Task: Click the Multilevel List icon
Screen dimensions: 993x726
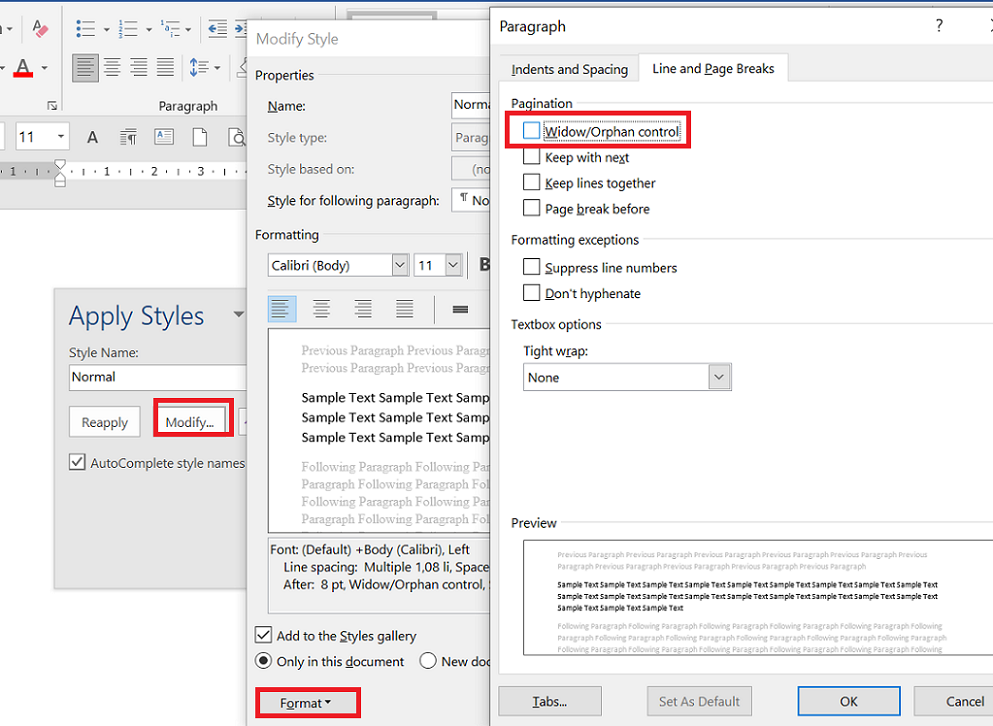Action: coord(170,29)
